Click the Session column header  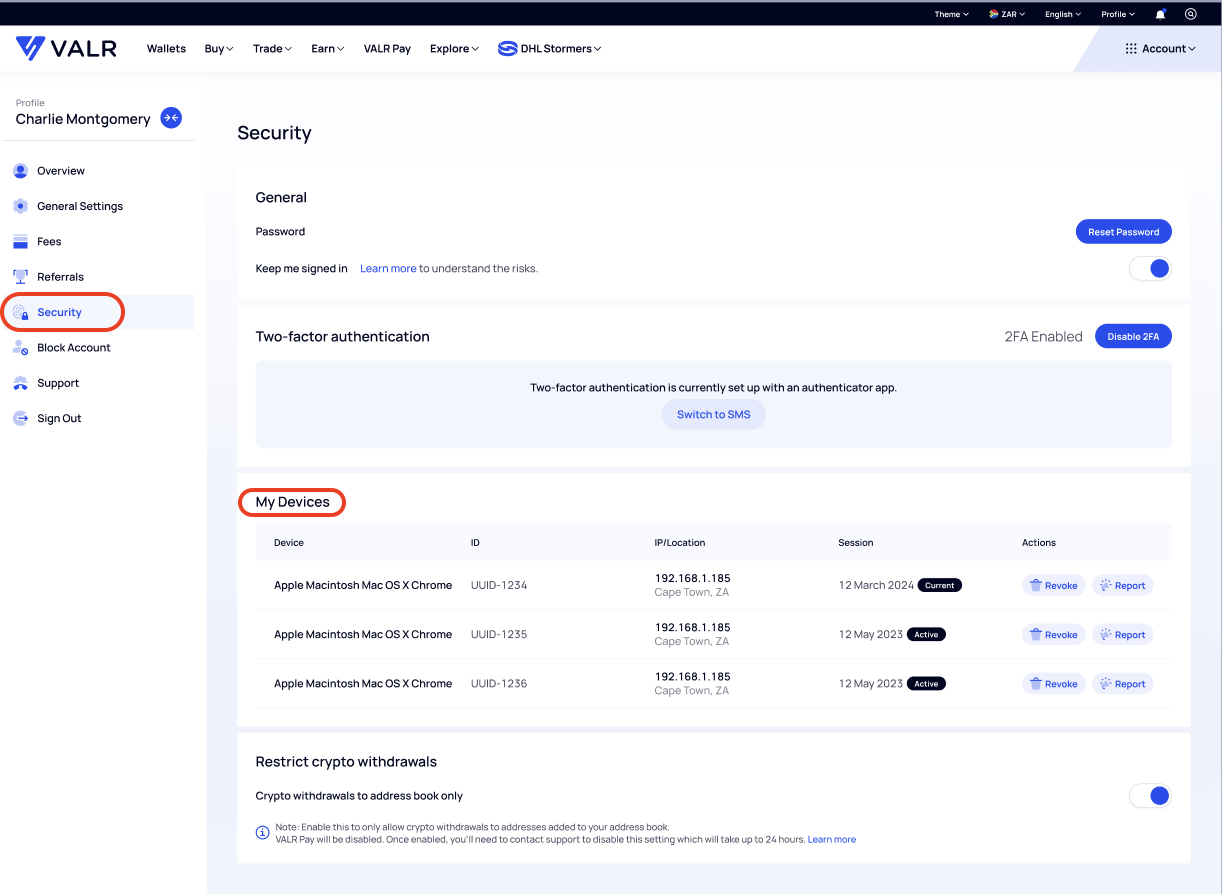coord(856,543)
